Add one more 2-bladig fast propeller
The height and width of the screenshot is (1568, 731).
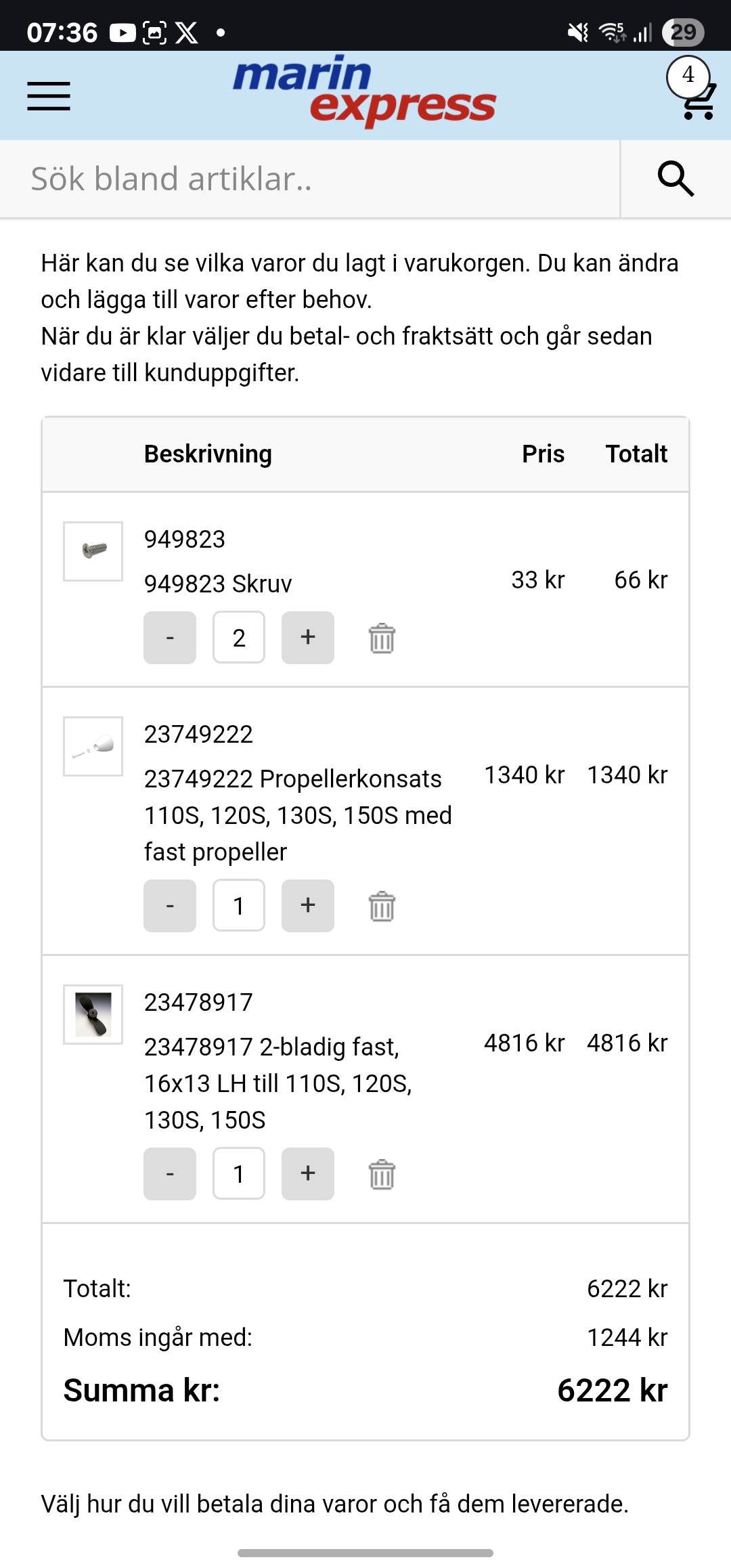(x=308, y=1174)
